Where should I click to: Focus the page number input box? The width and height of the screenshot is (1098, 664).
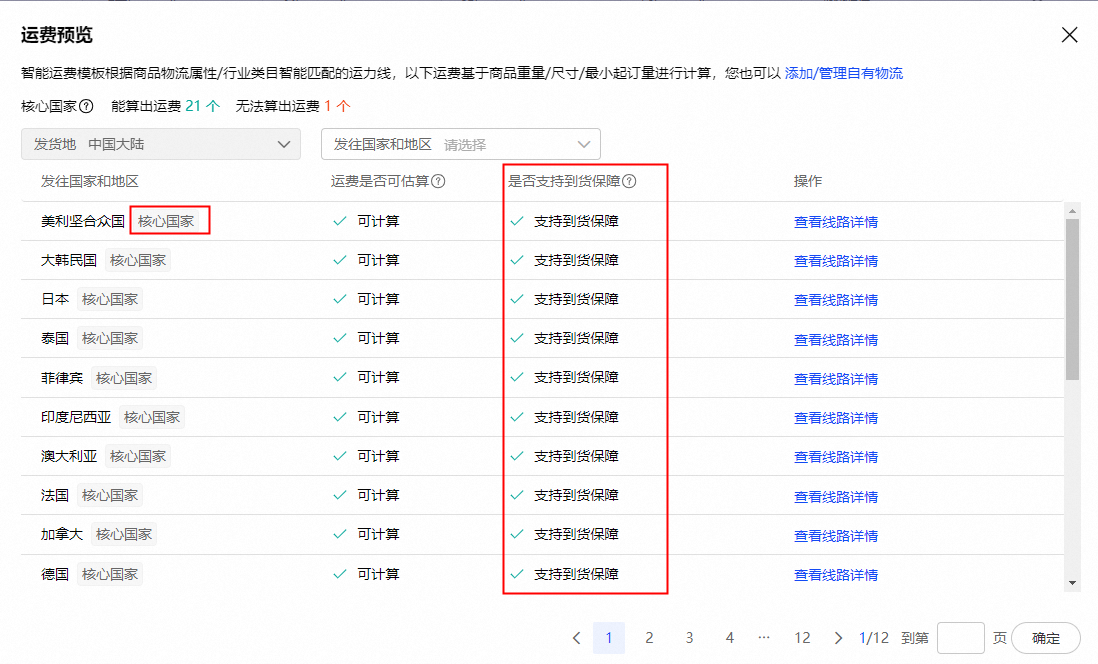961,638
